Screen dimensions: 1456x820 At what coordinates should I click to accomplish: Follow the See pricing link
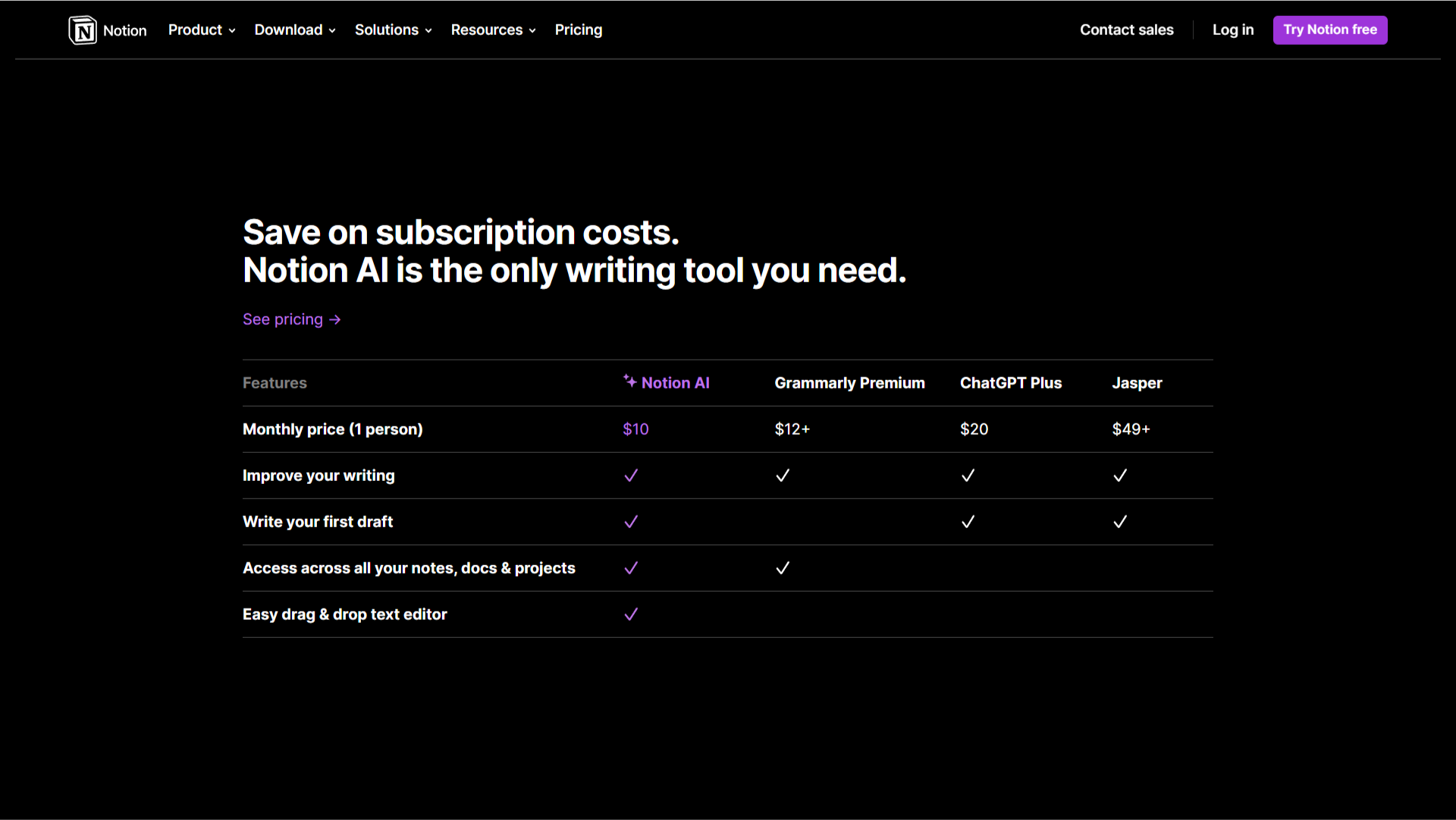tap(292, 319)
